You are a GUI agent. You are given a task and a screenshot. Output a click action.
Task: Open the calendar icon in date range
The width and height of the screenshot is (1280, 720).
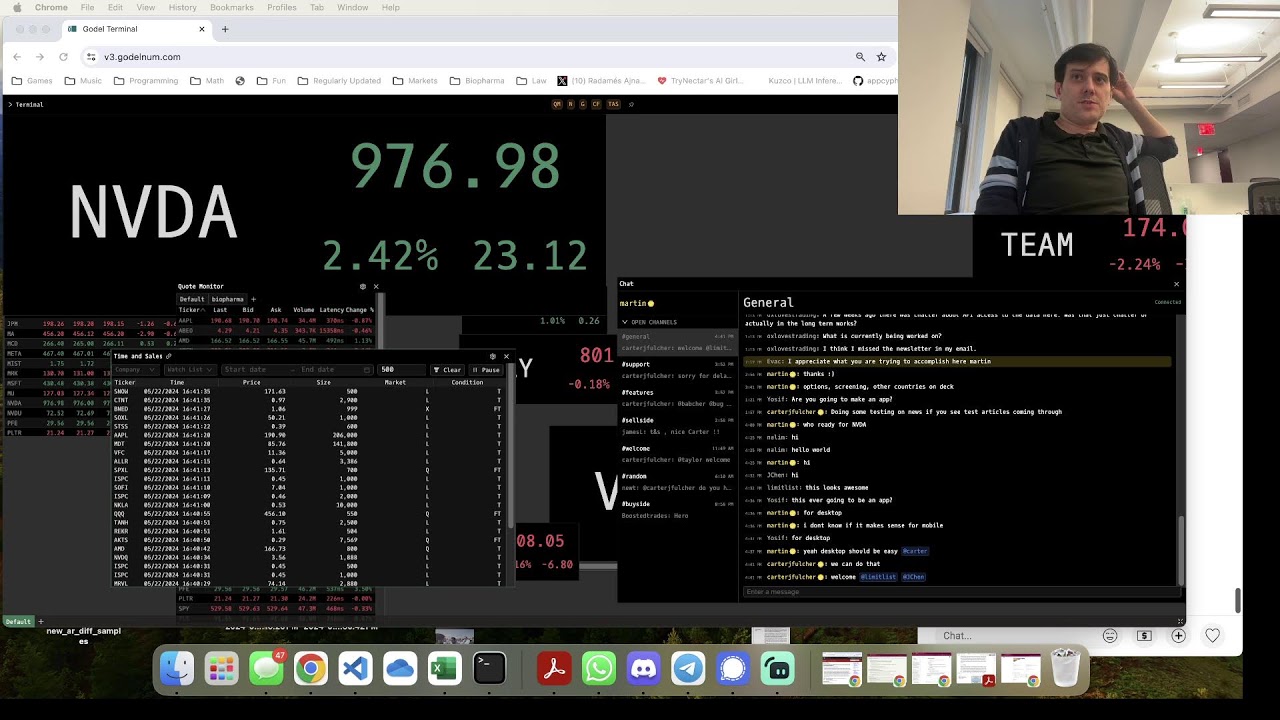(x=367, y=370)
